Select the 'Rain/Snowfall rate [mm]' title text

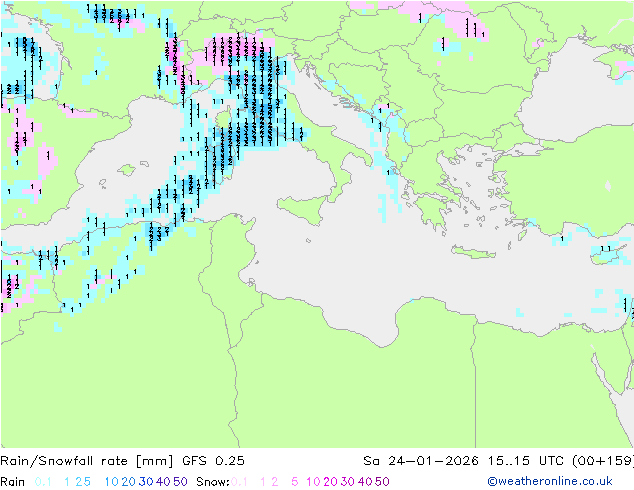(x=87, y=461)
